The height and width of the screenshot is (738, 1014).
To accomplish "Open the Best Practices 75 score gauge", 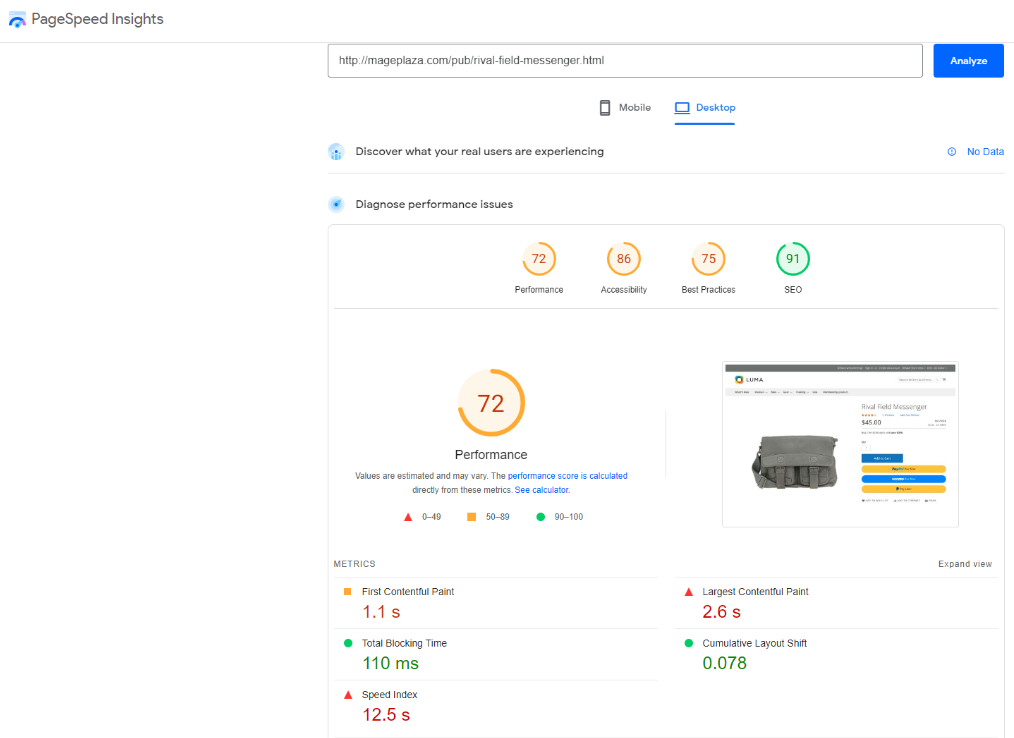I will pyautogui.click(x=708, y=260).
